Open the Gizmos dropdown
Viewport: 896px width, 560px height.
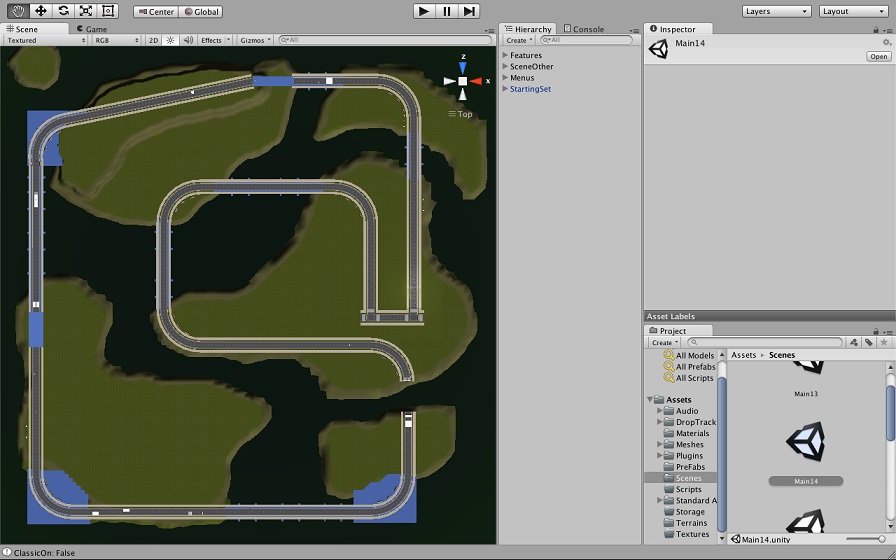click(x=255, y=41)
